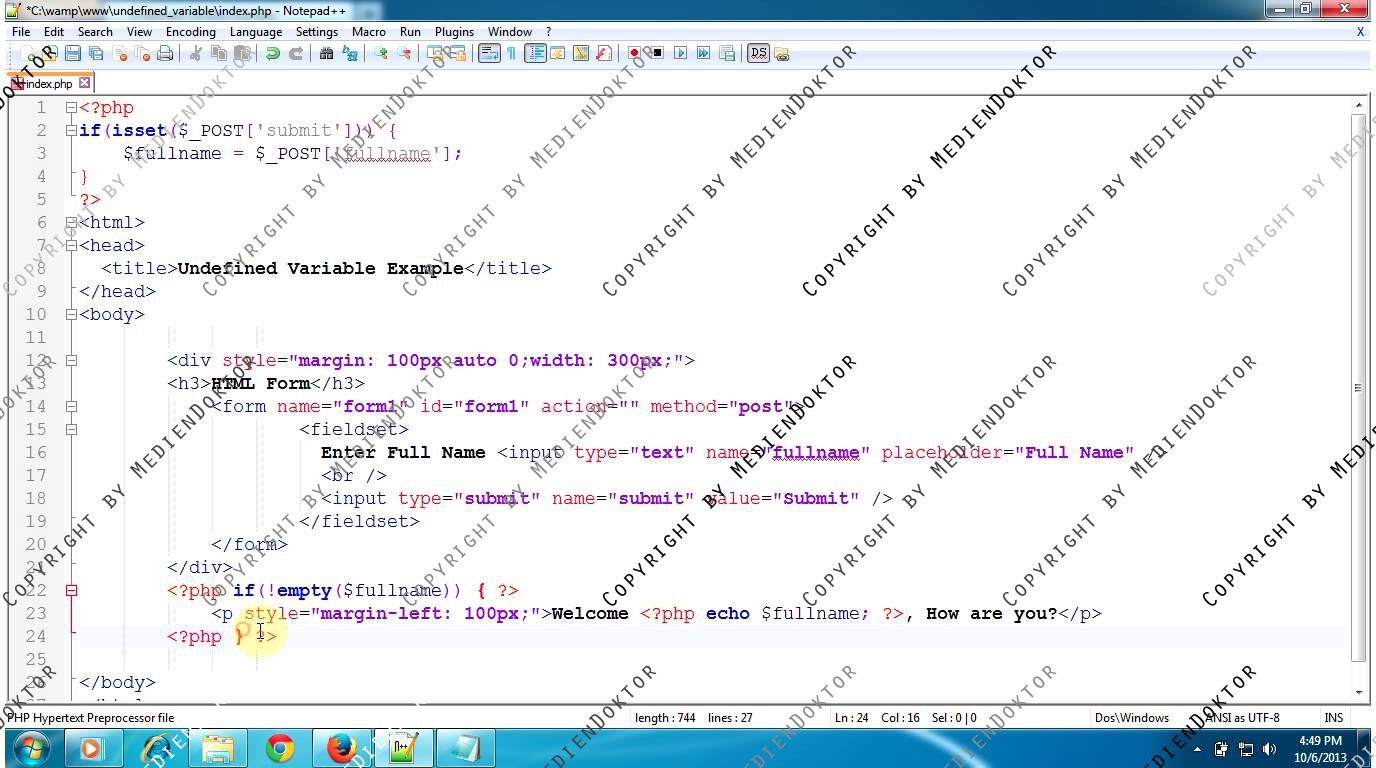Open the Plugins menu
Screen dimensions: 1376x768
tap(454, 32)
